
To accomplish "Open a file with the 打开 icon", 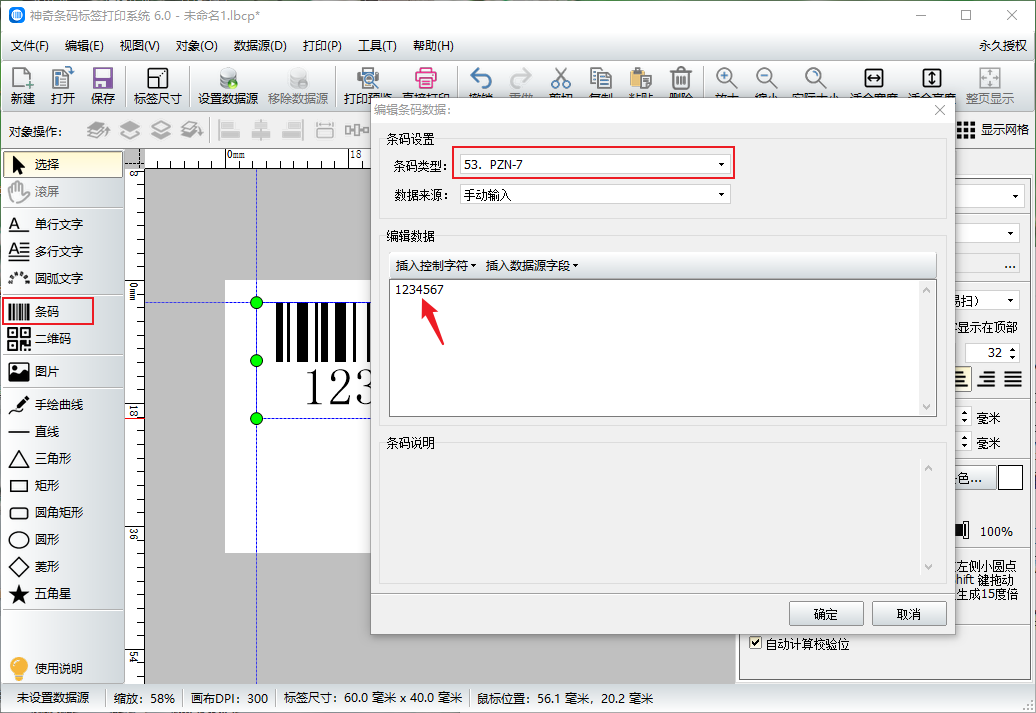I will click(63, 85).
